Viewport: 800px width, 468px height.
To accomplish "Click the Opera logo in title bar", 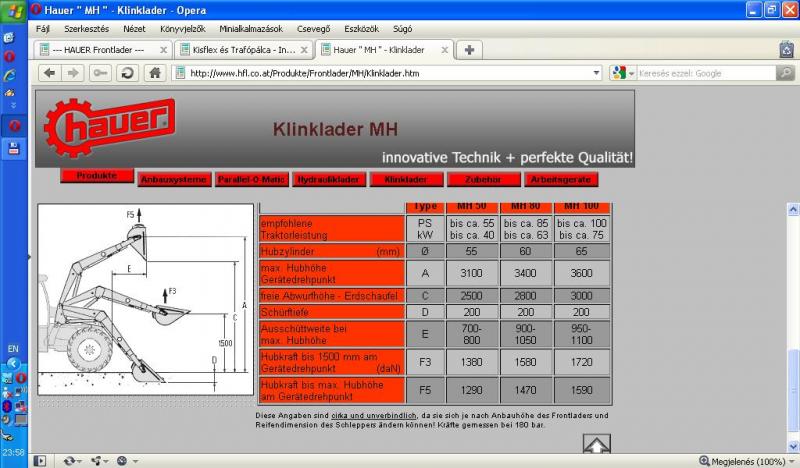I will (36, 9).
